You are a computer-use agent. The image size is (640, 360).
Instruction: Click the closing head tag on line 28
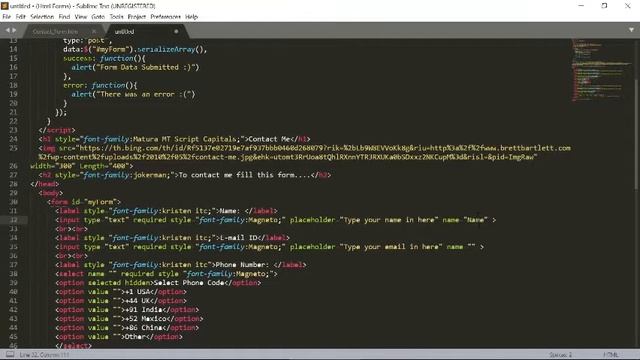pos(44,184)
